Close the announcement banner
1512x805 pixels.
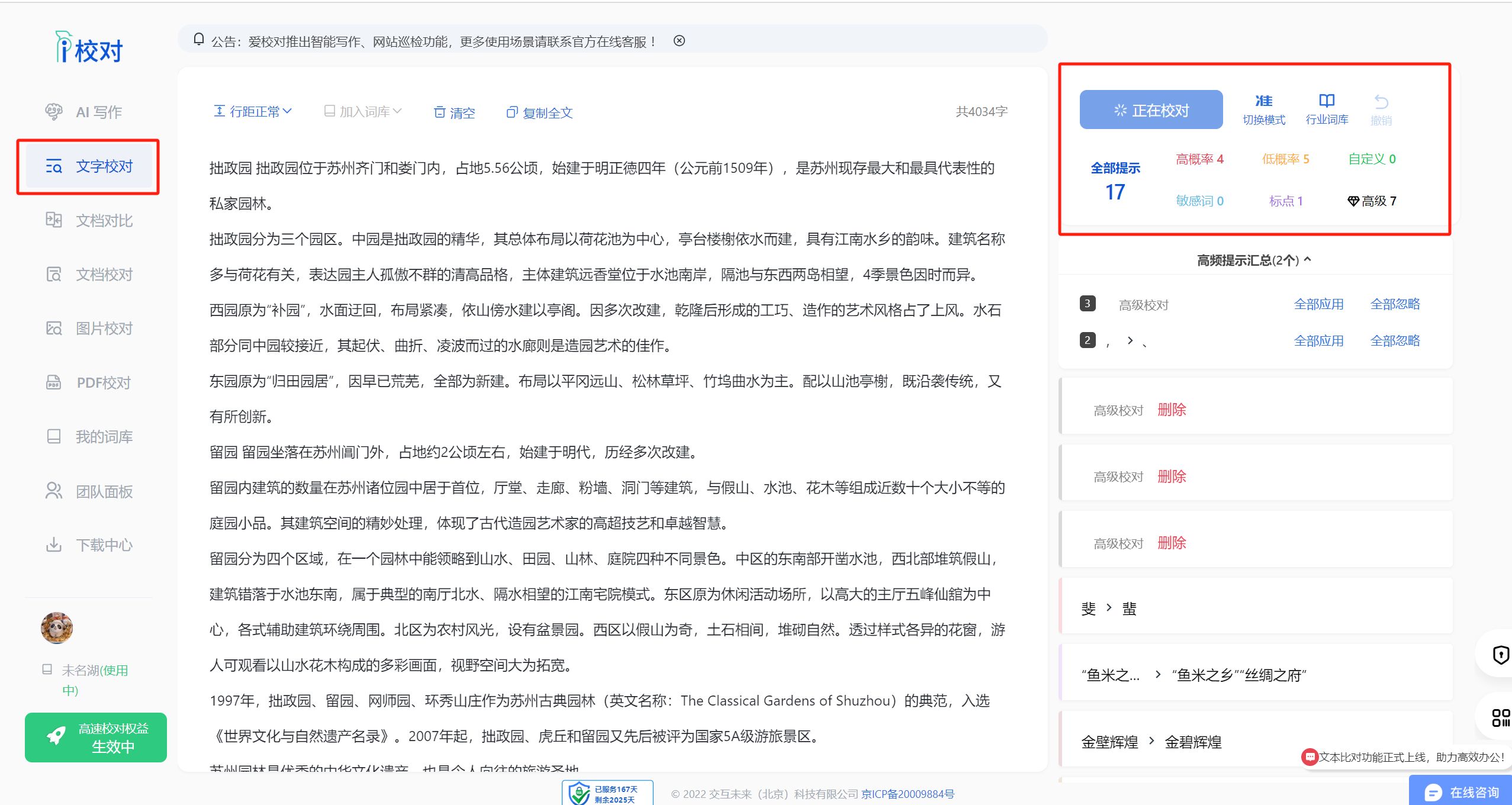[x=679, y=41]
